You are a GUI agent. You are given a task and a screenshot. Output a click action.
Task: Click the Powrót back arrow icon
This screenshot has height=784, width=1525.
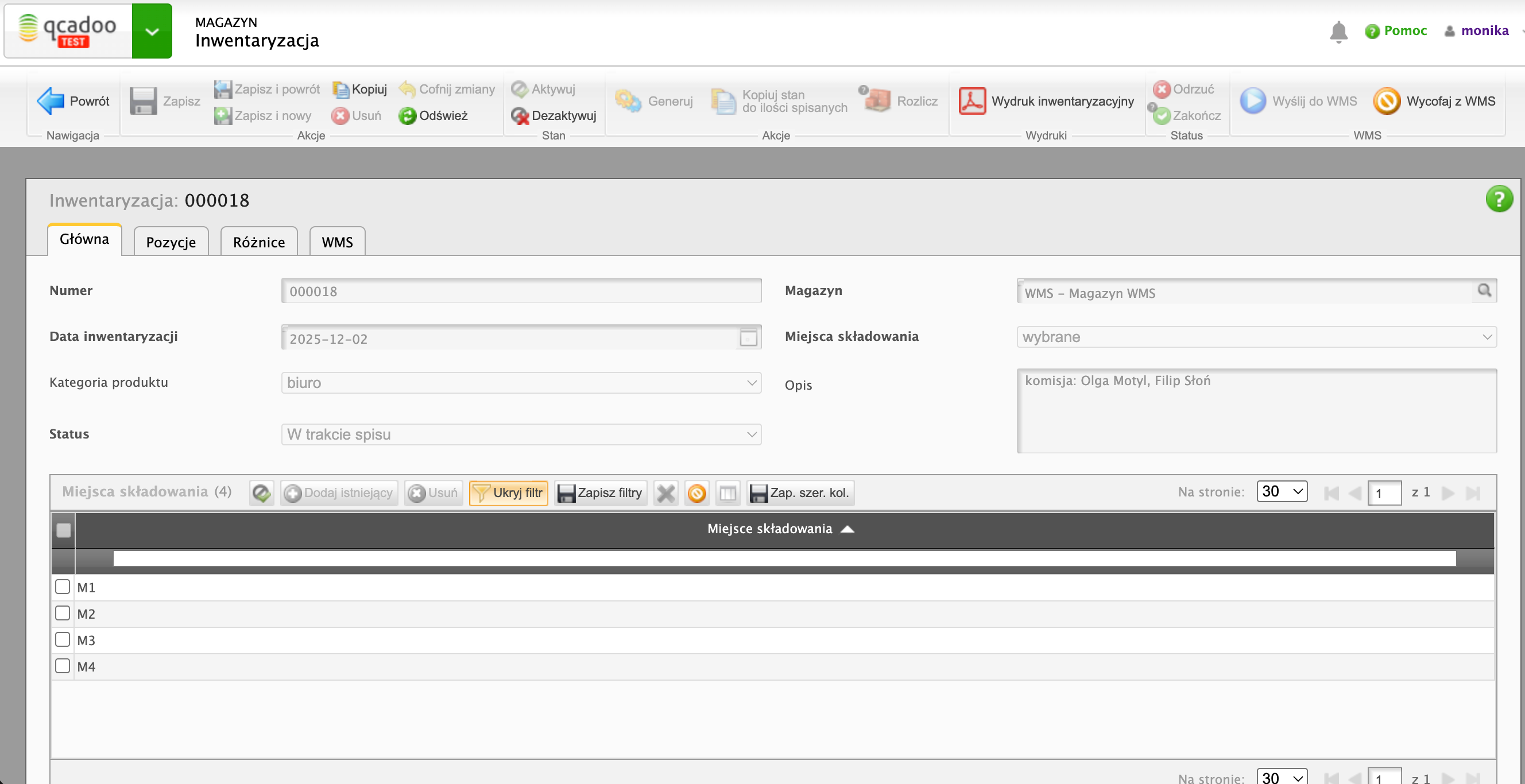51,101
